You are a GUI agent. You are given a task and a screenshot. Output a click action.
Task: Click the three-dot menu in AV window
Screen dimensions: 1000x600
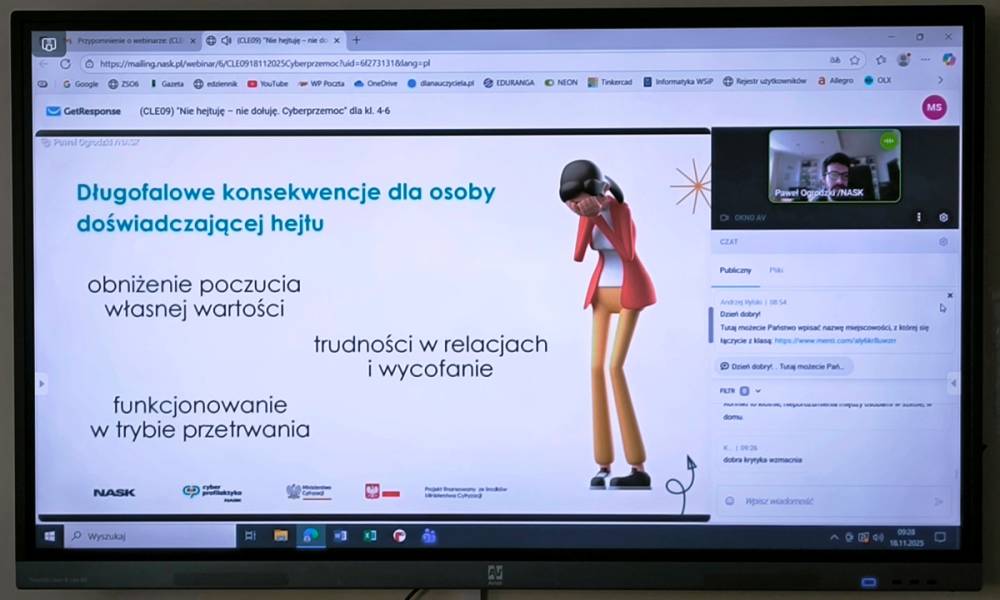pos(918,217)
